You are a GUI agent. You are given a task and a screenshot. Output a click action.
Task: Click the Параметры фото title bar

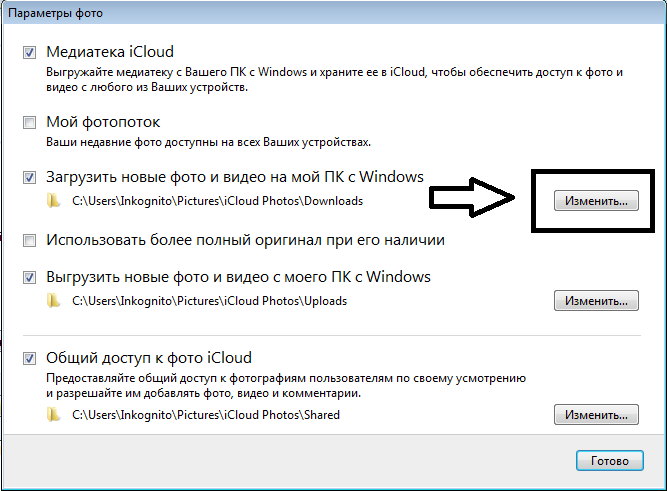[334, 13]
